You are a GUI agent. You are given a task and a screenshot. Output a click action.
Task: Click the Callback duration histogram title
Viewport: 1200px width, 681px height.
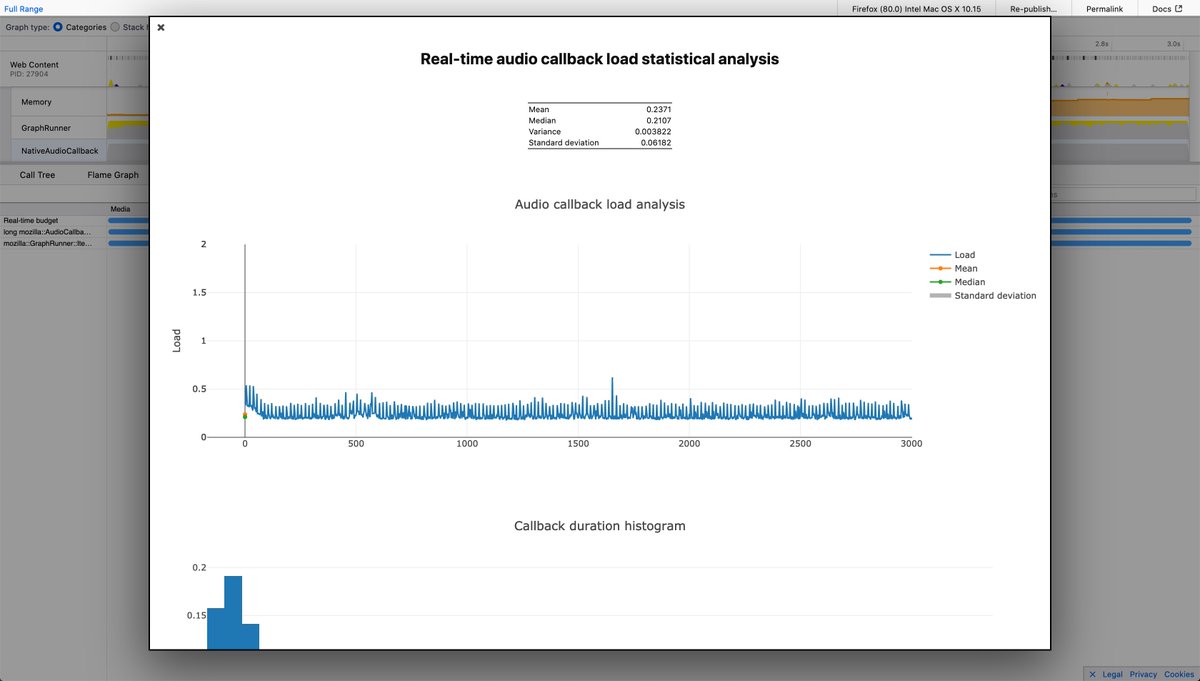click(x=600, y=525)
